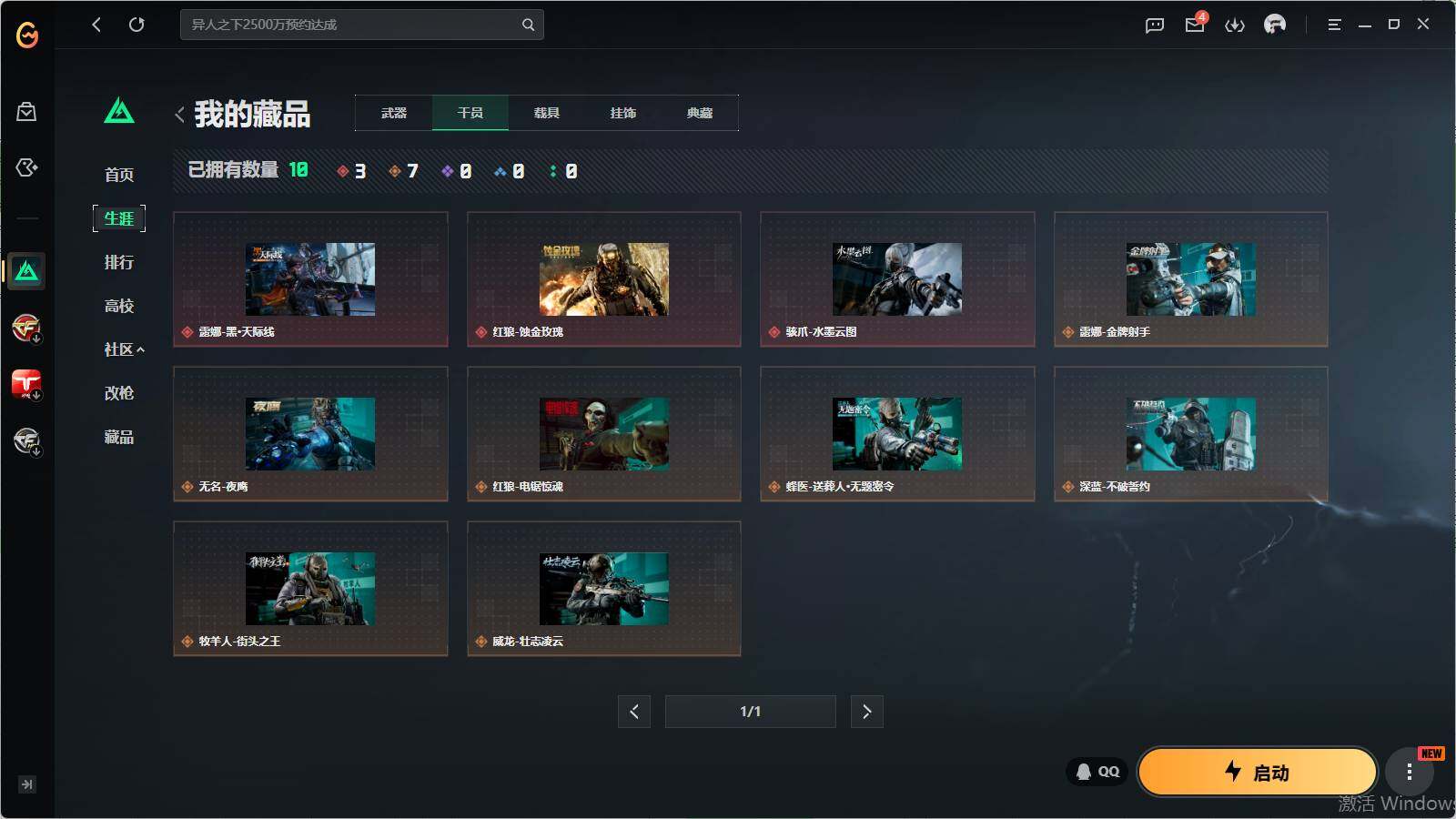Click the search magnifier icon
The width and height of the screenshot is (1456, 819).
(528, 25)
